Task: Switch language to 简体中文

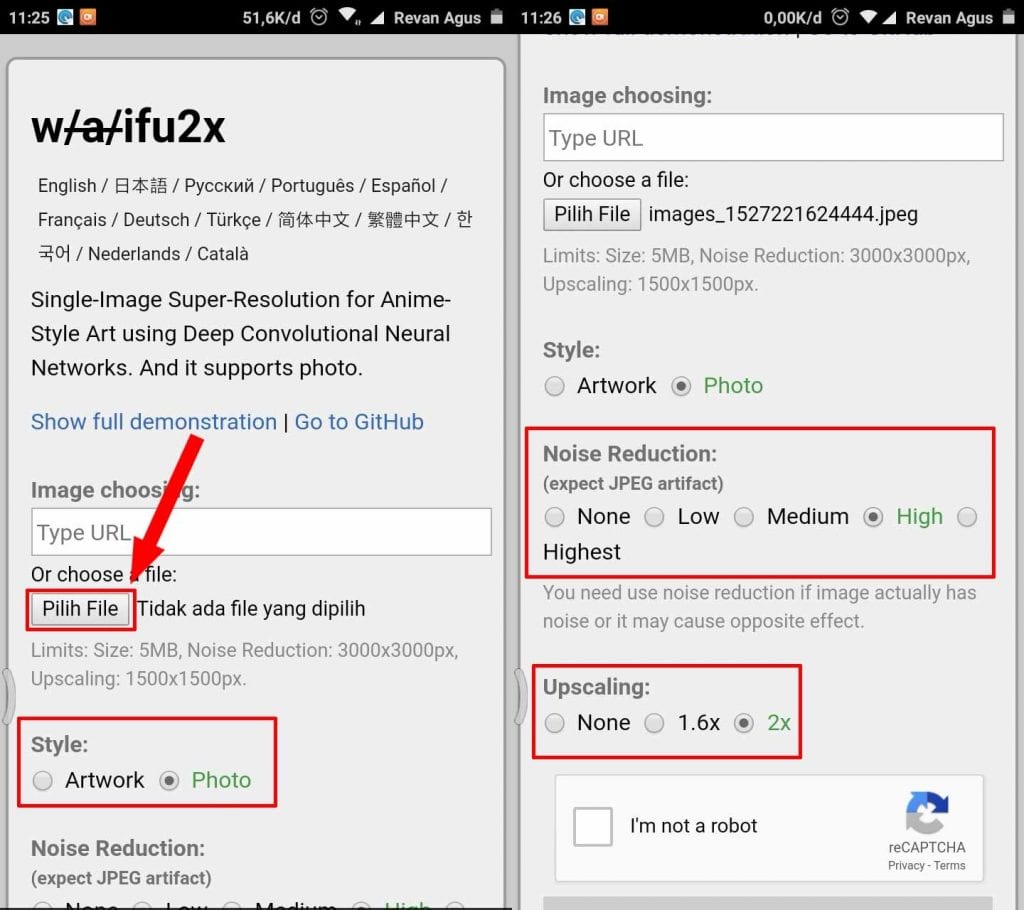Action: coord(313,219)
